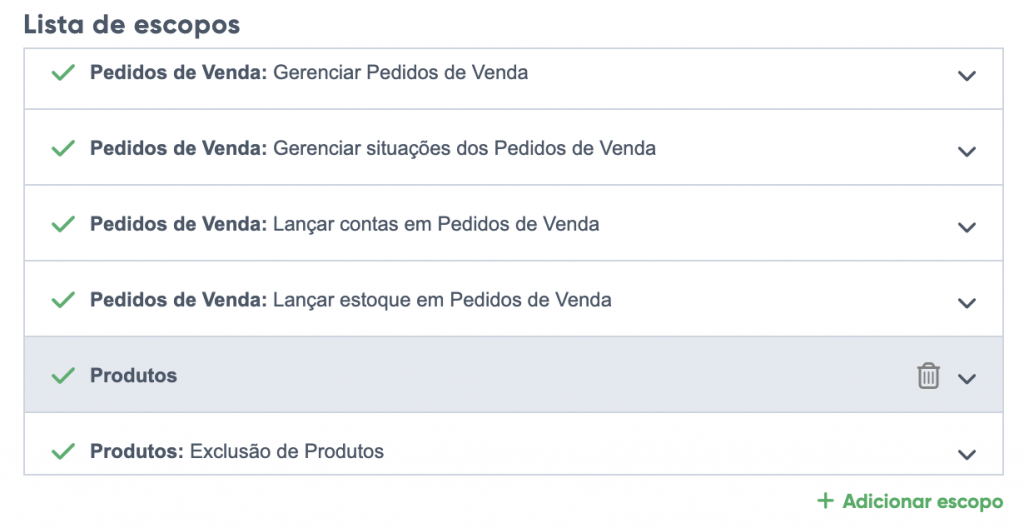
Task: Click the trash icon on the Produtos row
Action: pyautogui.click(x=929, y=376)
